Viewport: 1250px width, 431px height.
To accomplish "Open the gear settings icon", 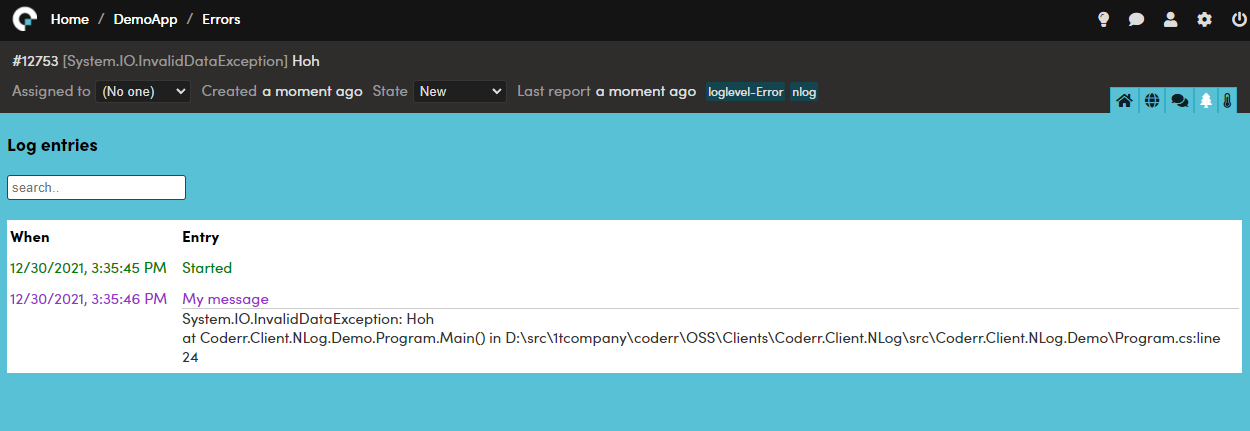I will [x=1205, y=19].
